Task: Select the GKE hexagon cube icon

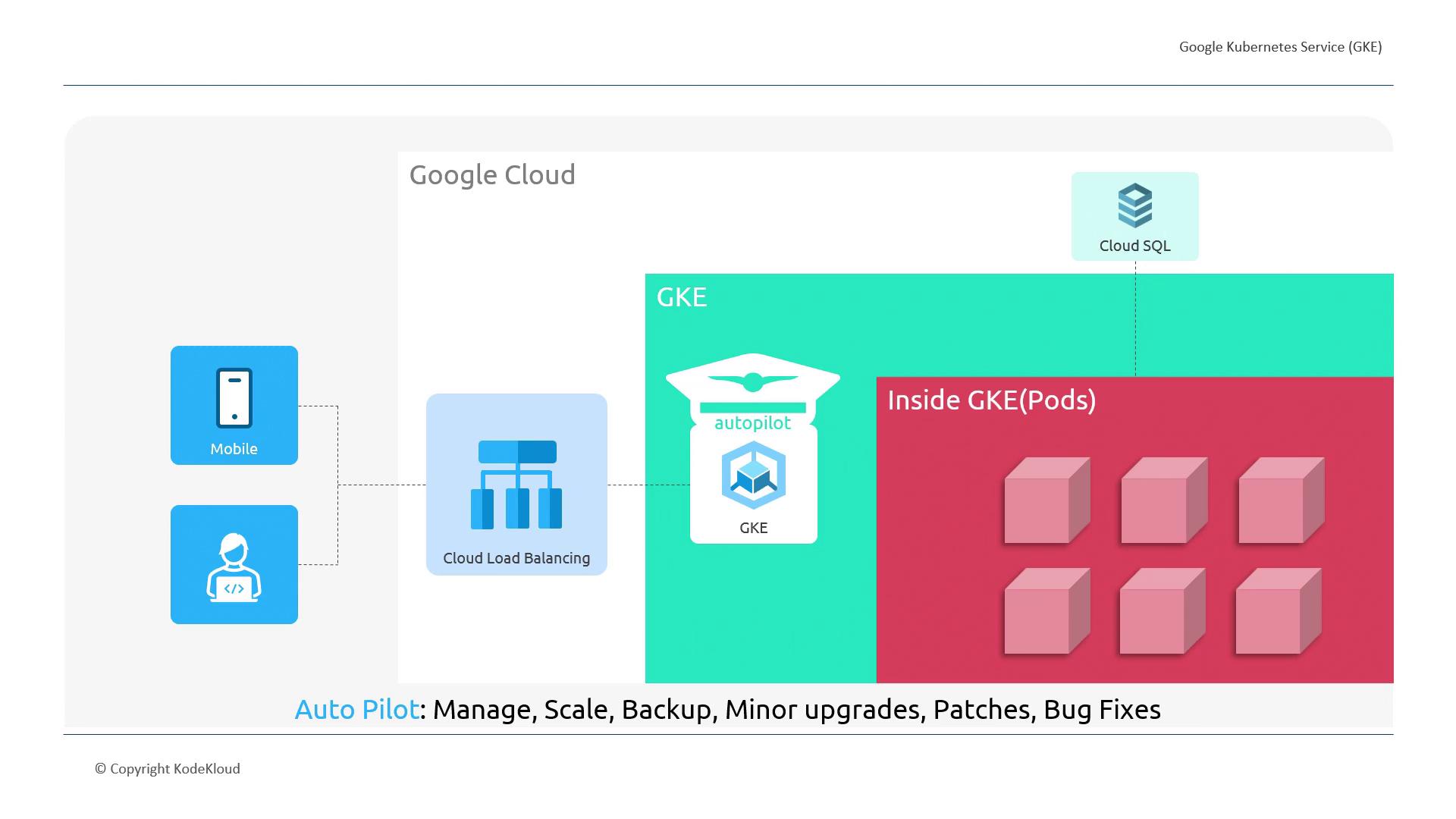Action: pos(753,475)
